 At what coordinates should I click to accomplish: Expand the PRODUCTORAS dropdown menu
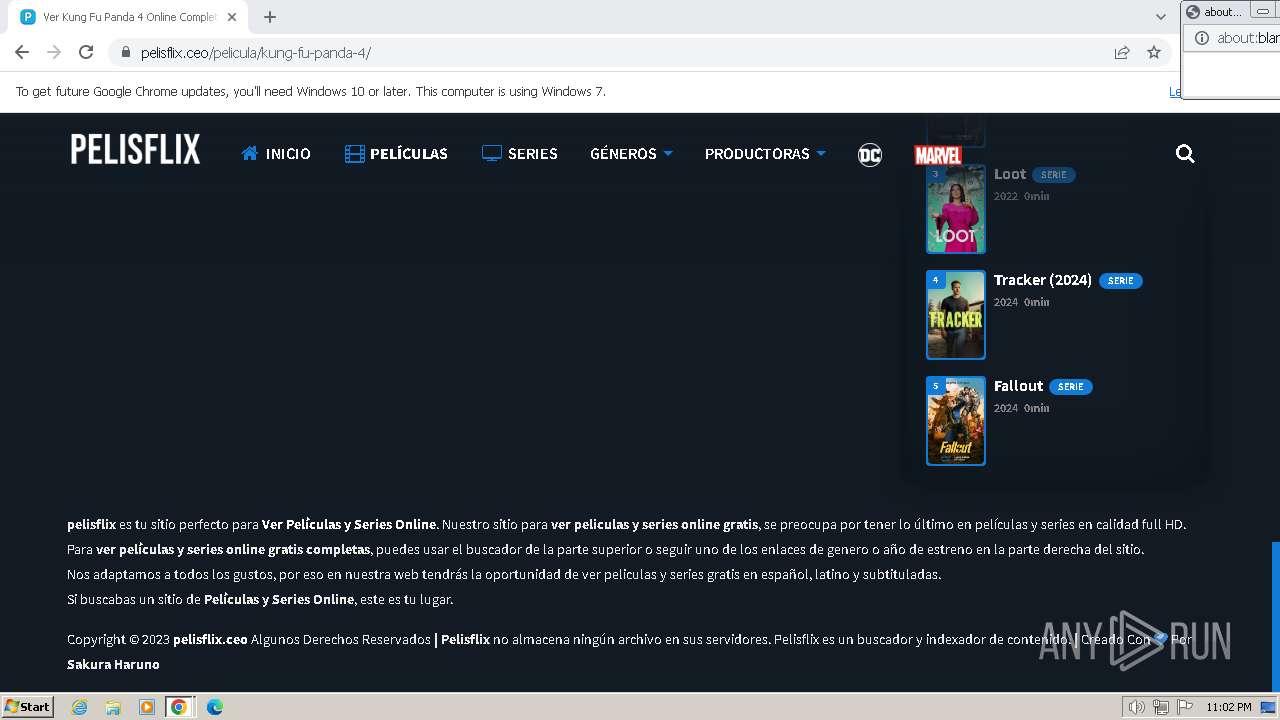point(765,153)
